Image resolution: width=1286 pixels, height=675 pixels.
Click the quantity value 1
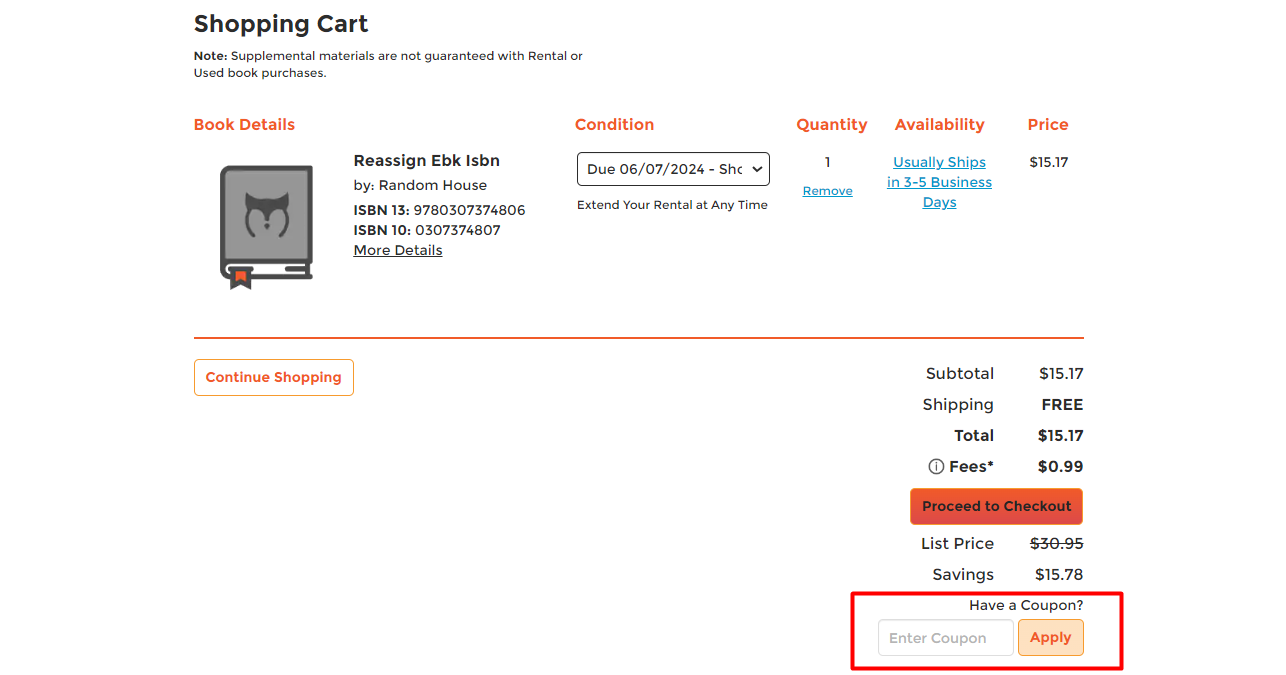pos(827,162)
